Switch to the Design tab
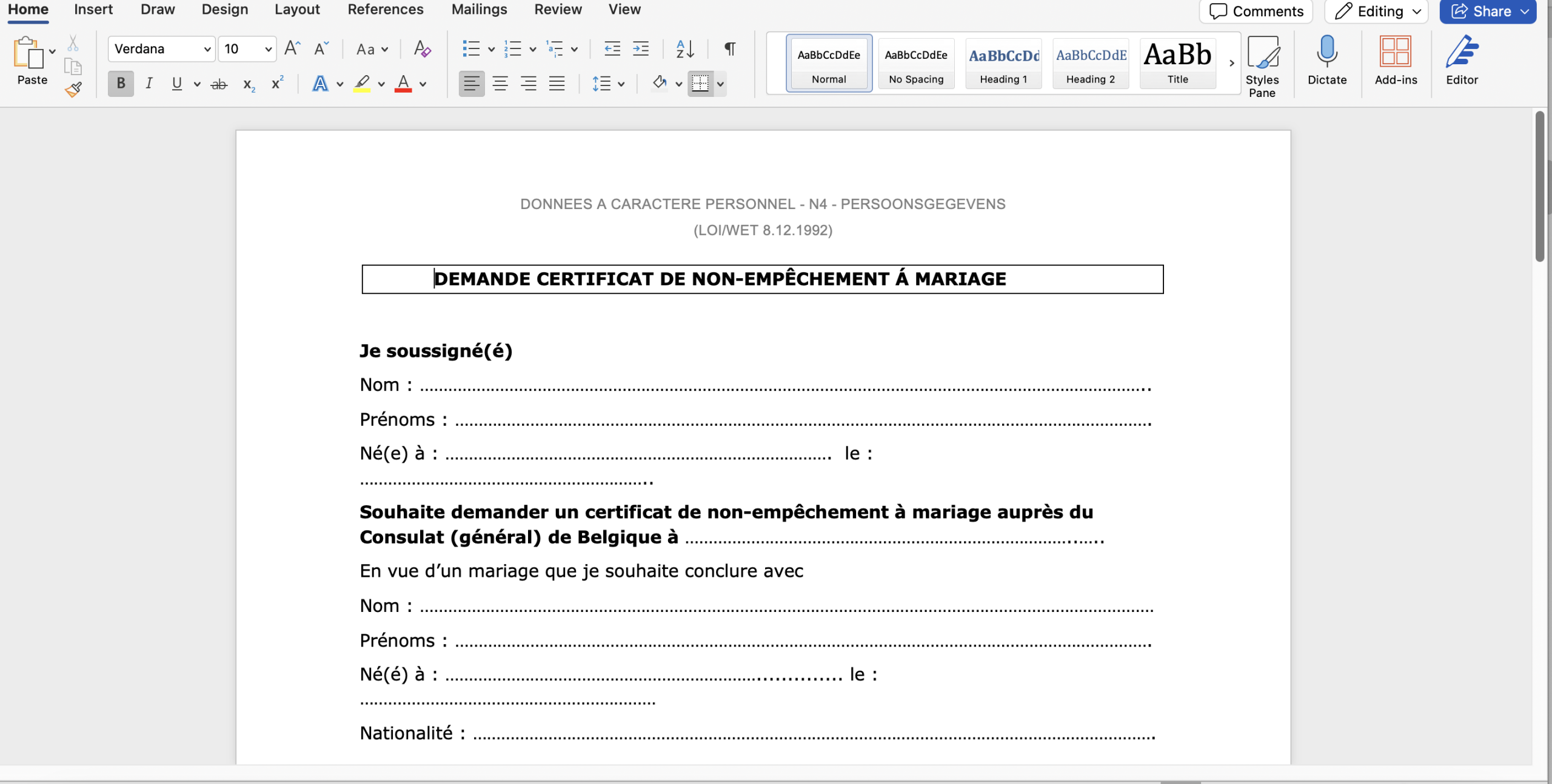This screenshot has height=784, width=1552. click(225, 10)
